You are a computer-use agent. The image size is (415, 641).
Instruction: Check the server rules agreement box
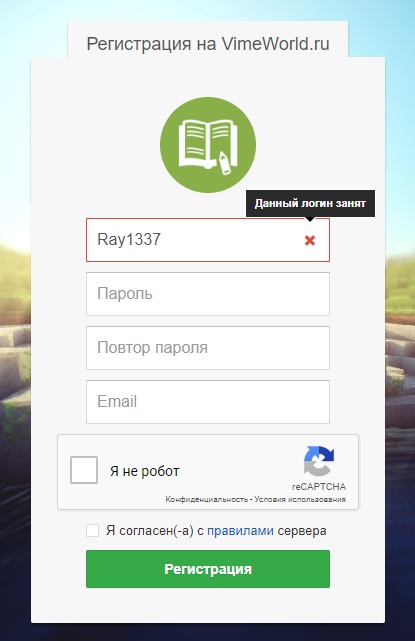click(x=92, y=531)
